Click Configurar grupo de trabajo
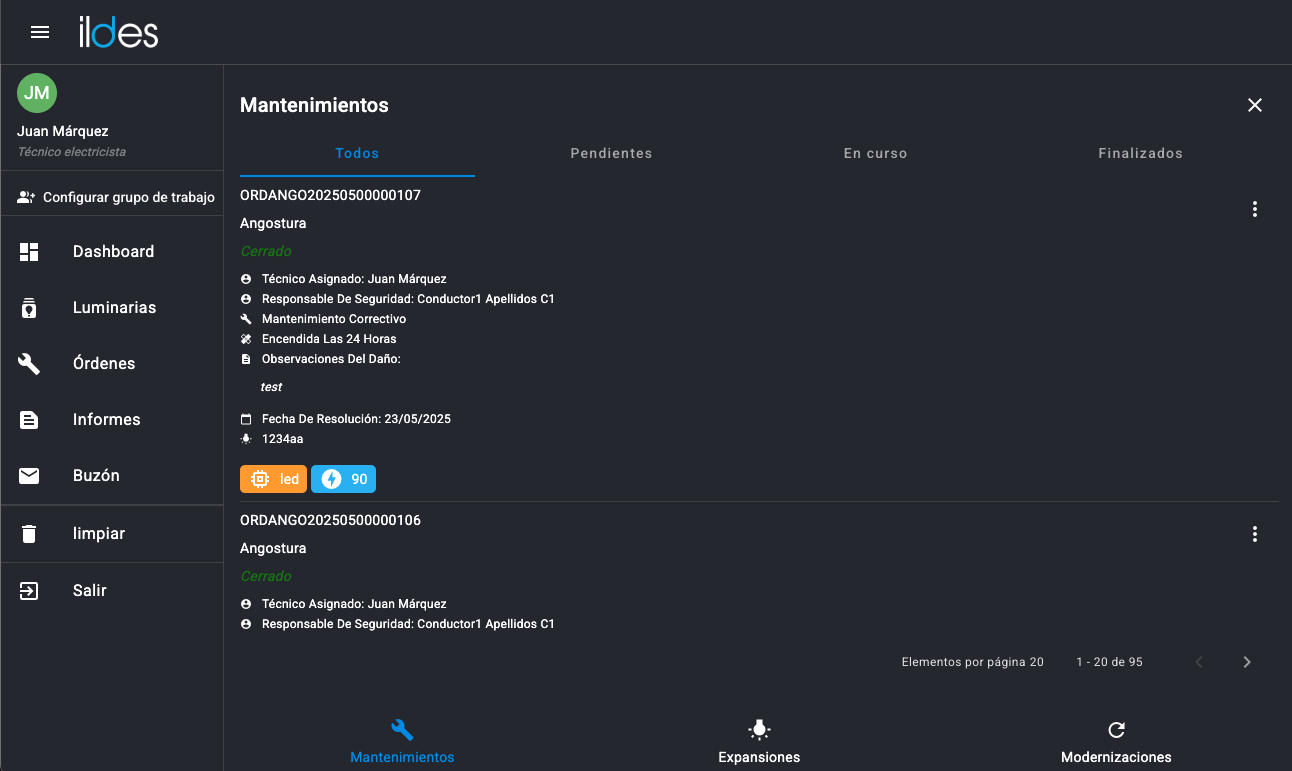Screen dimensions: 1292x771 (x=116, y=198)
